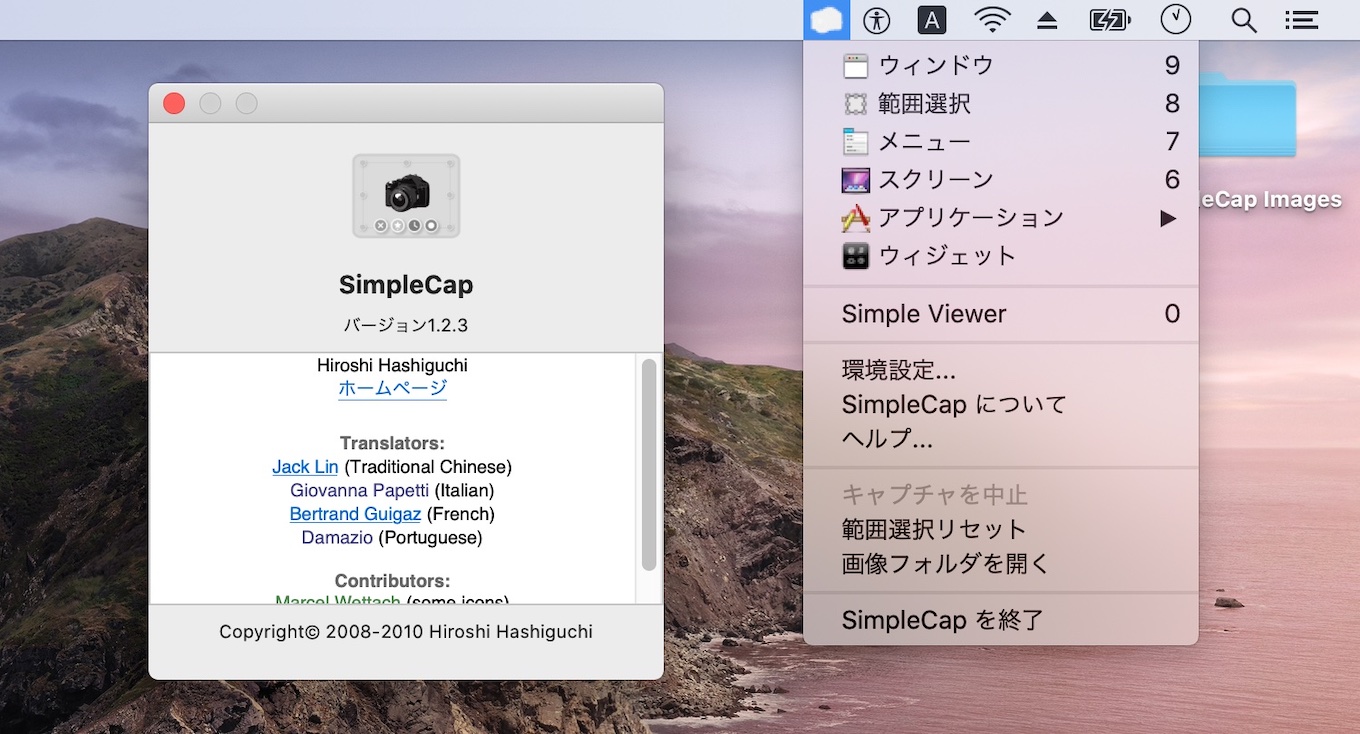1360x734 pixels.
Task: Open Jack Lin translator link
Action: coord(305,467)
